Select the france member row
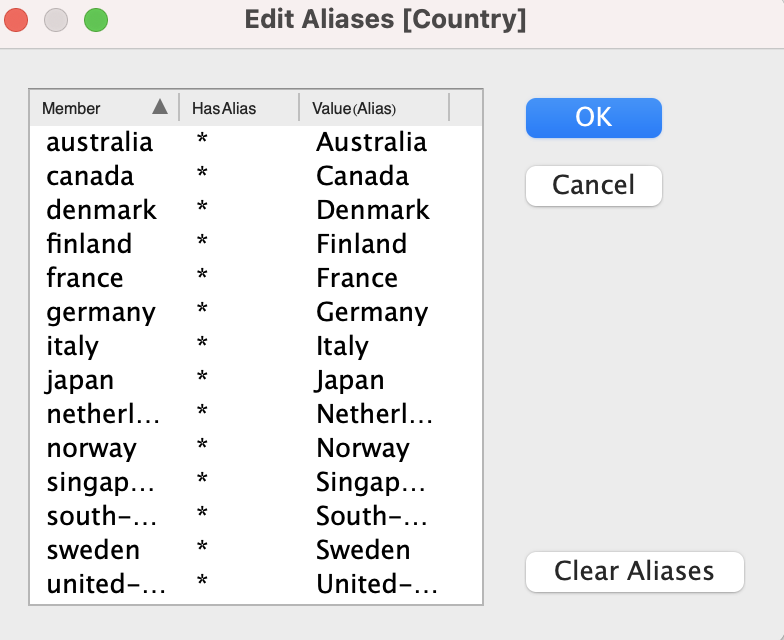The height and width of the screenshot is (640, 784). (x=84, y=279)
